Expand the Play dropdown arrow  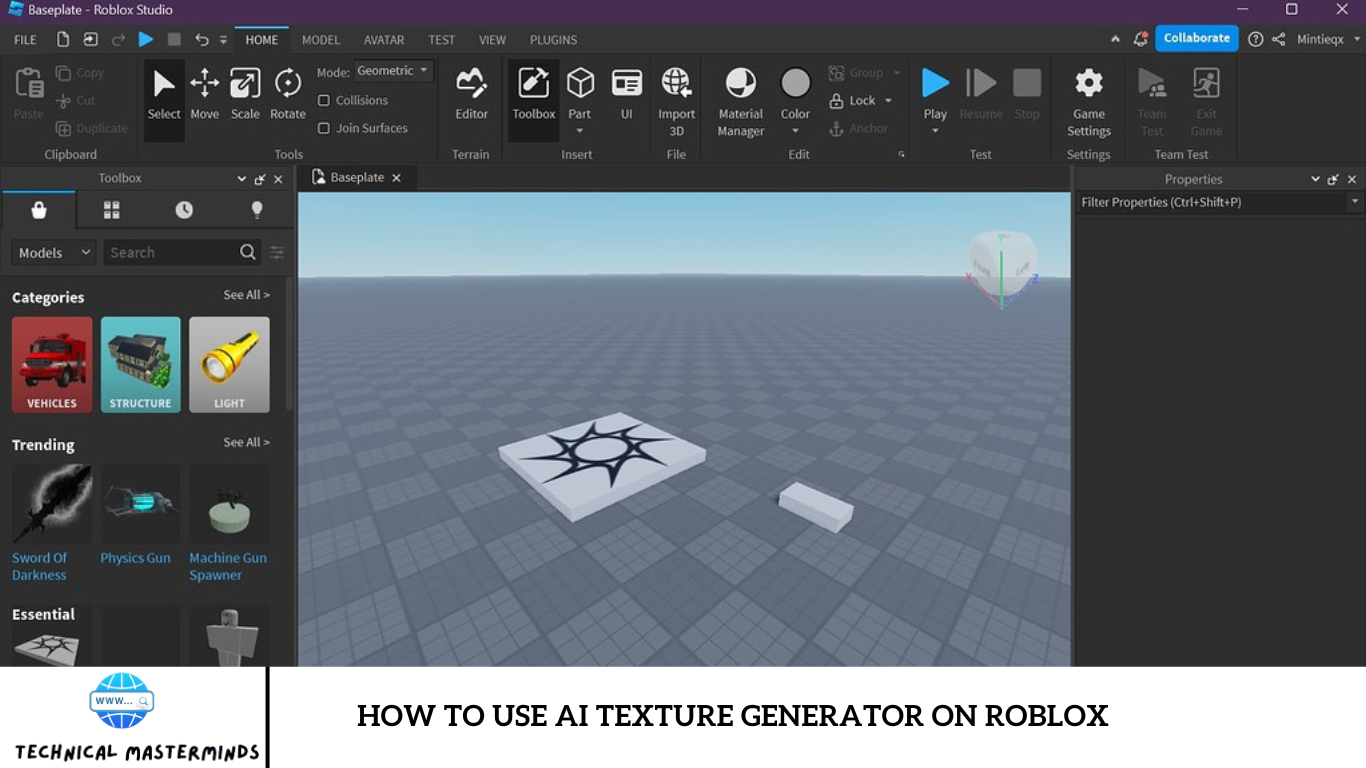(935, 131)
